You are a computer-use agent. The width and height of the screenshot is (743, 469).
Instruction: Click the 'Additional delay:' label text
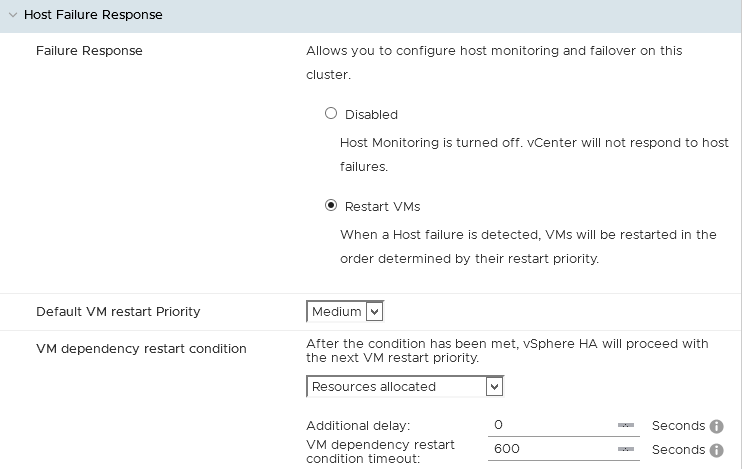point(358,426)
